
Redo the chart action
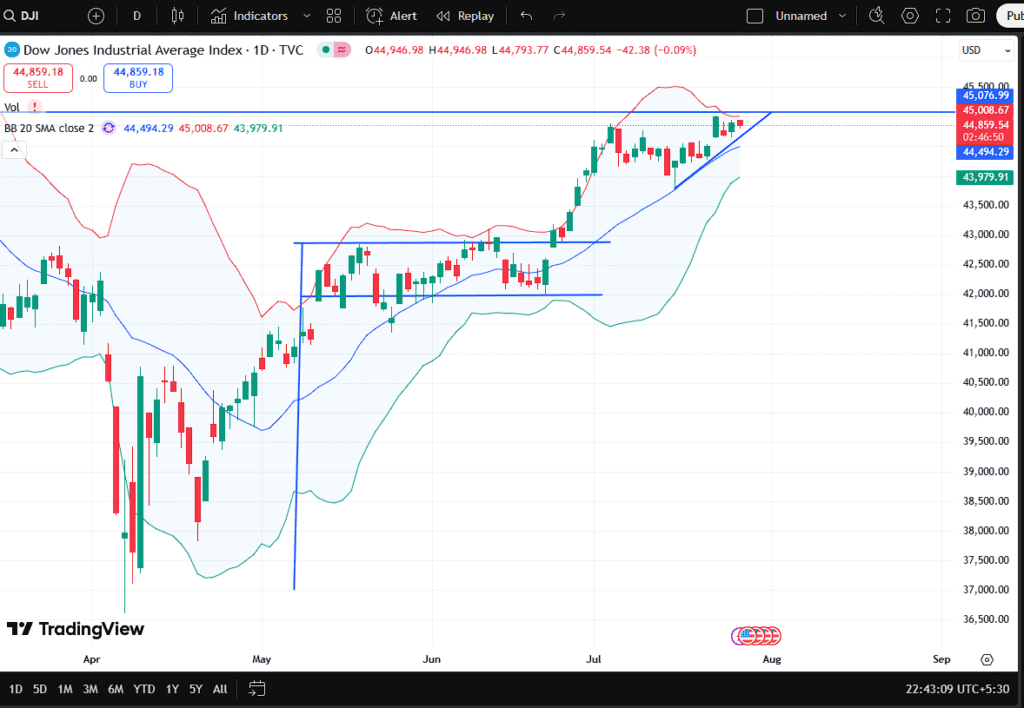click(x=559, y=16)
